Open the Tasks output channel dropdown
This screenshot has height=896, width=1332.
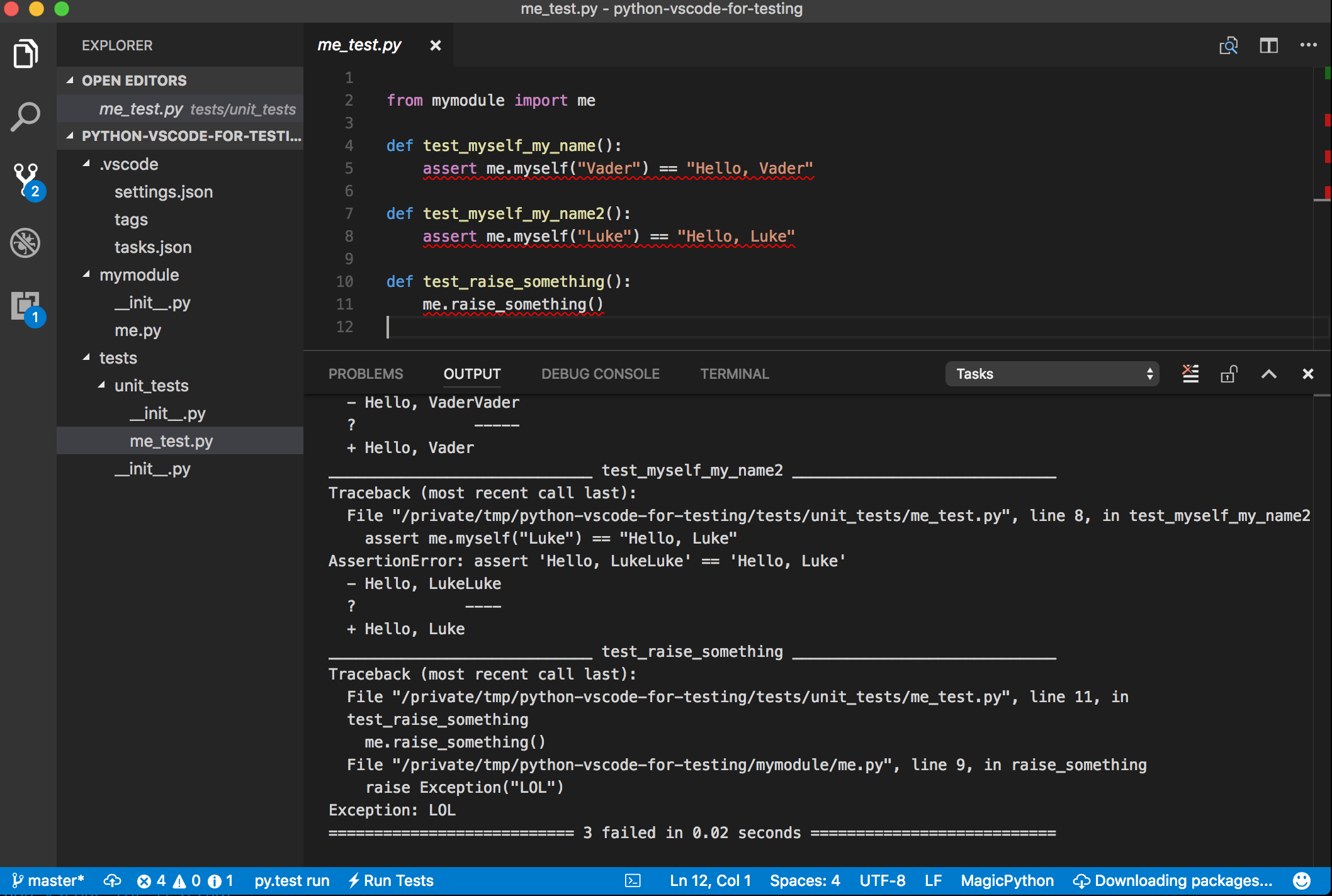(1052, 374)
